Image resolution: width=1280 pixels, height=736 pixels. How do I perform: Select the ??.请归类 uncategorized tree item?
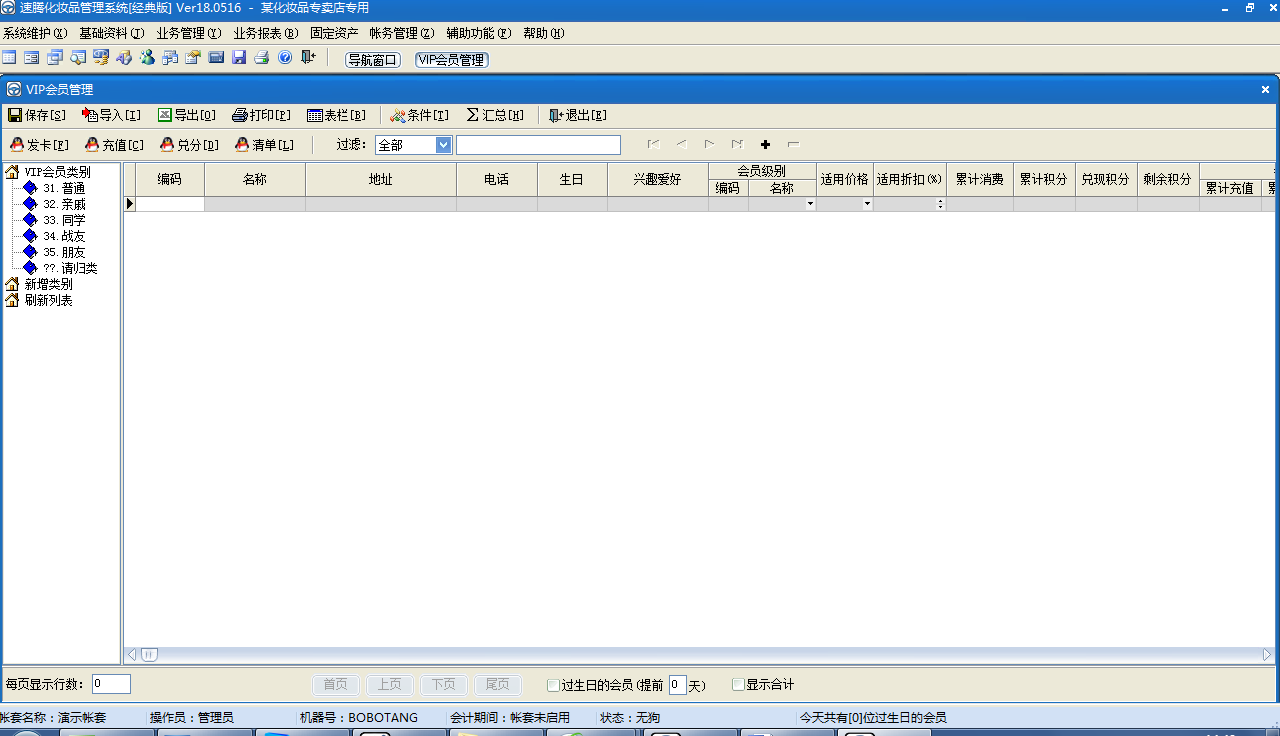coord(70,268)
